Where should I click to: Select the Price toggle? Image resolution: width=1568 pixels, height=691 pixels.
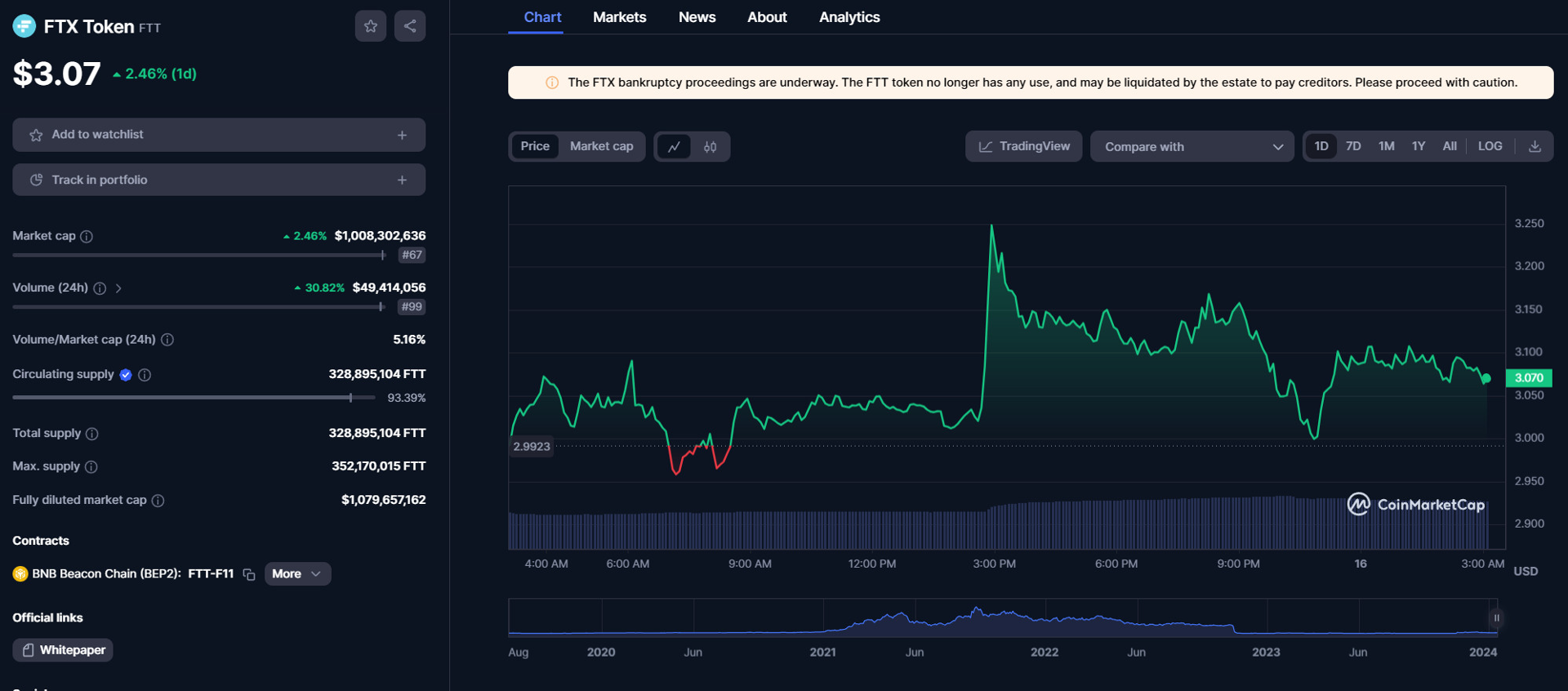pos(535,146)
